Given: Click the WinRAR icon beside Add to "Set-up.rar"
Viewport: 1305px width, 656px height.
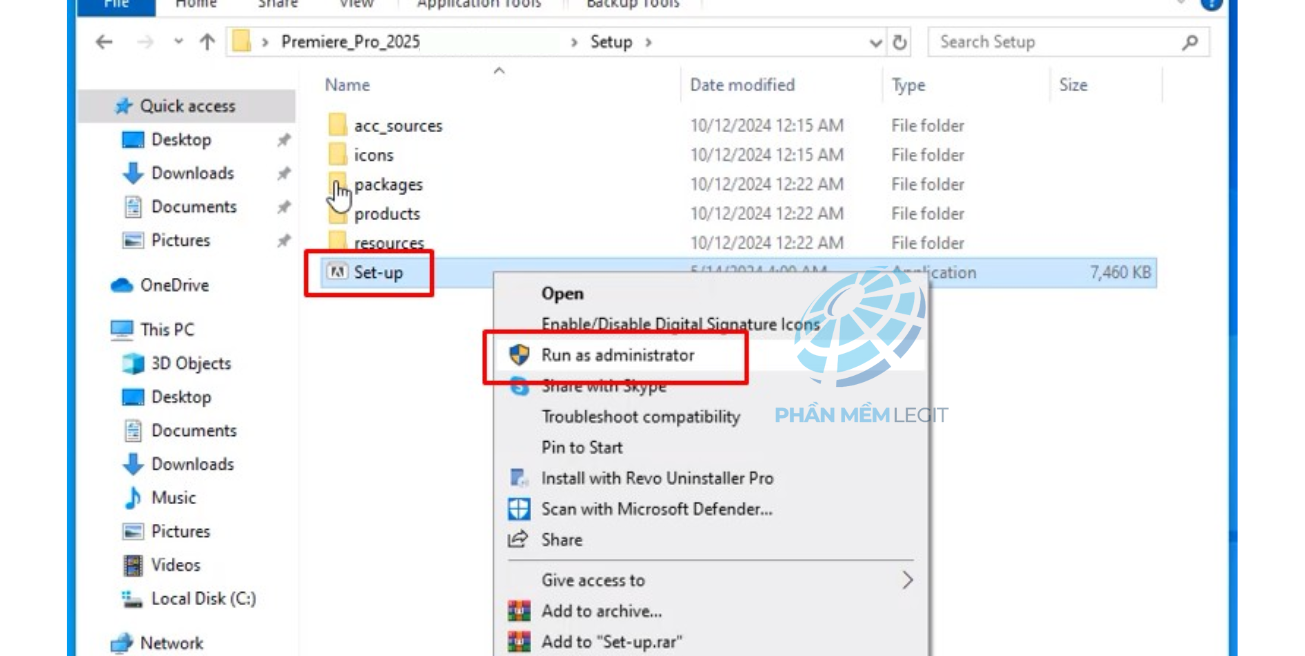Looking at the screenshot, I should pos(519,642).
